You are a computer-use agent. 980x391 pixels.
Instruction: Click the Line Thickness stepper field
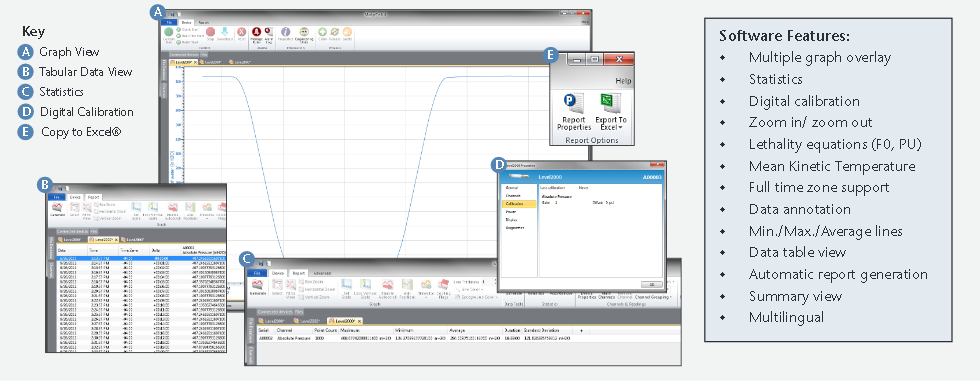485,282
